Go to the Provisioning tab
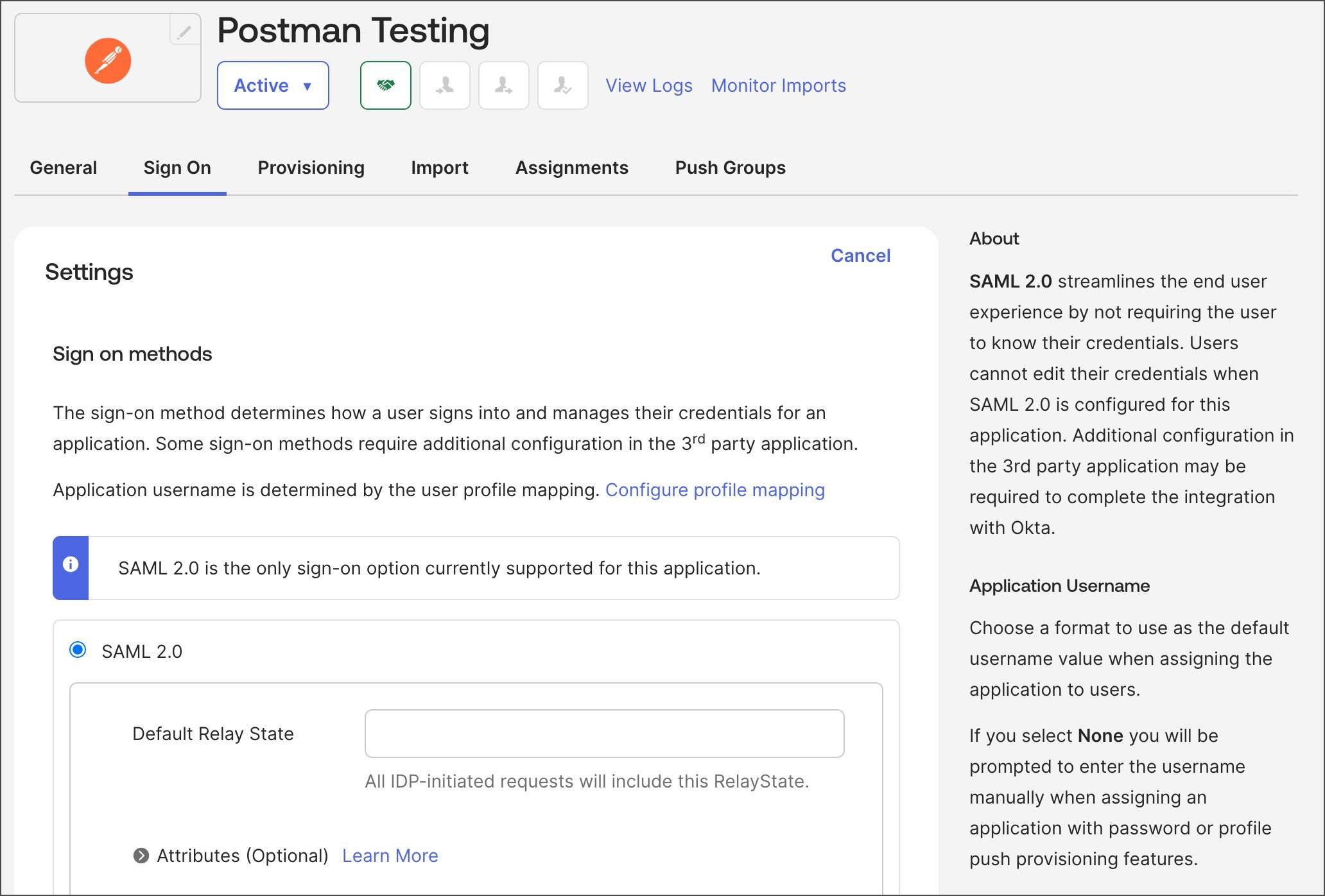Image resolution: width=1325 pixels, height=896 pixels. point(311,168)
